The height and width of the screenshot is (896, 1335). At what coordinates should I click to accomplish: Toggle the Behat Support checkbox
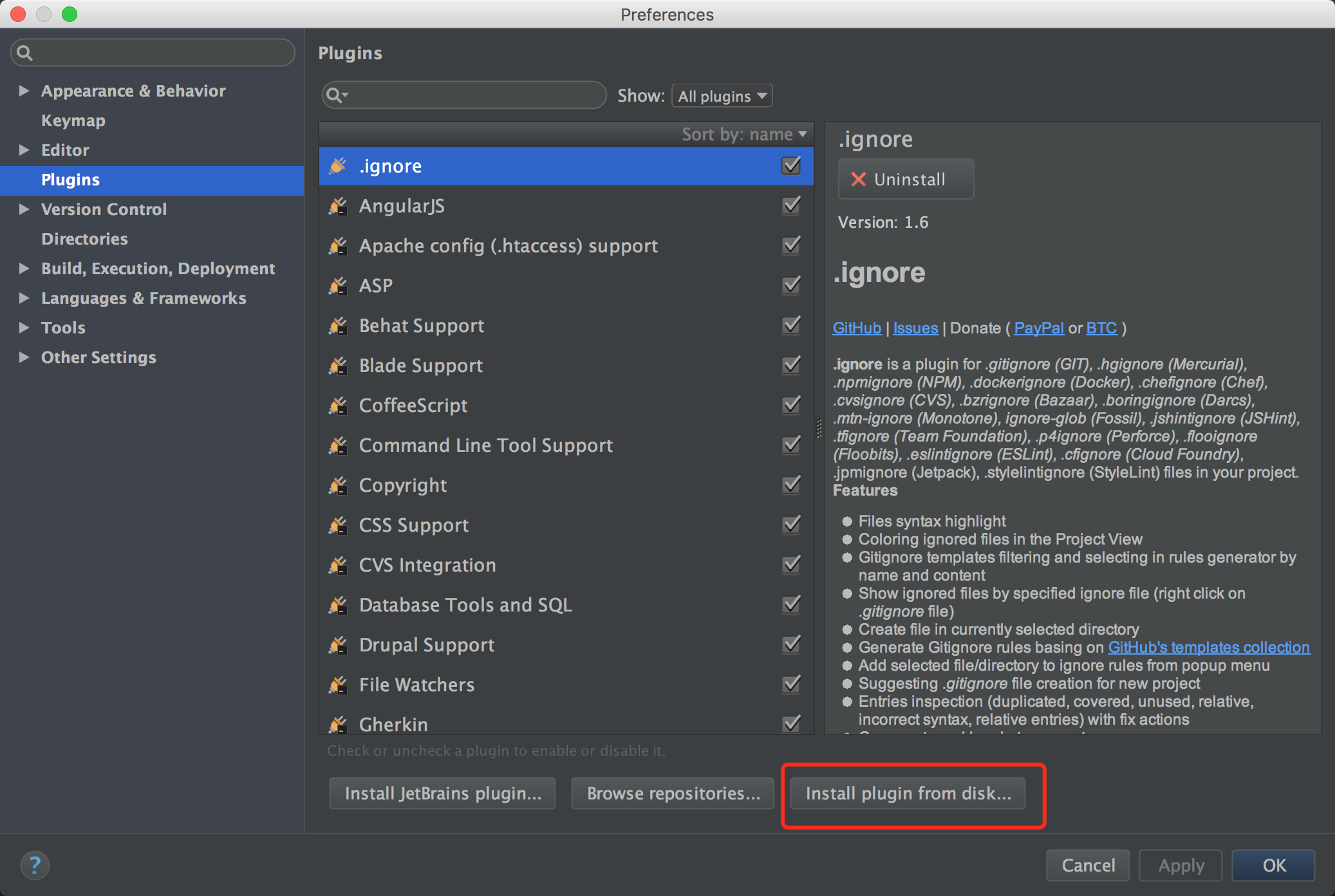point(791,325)
